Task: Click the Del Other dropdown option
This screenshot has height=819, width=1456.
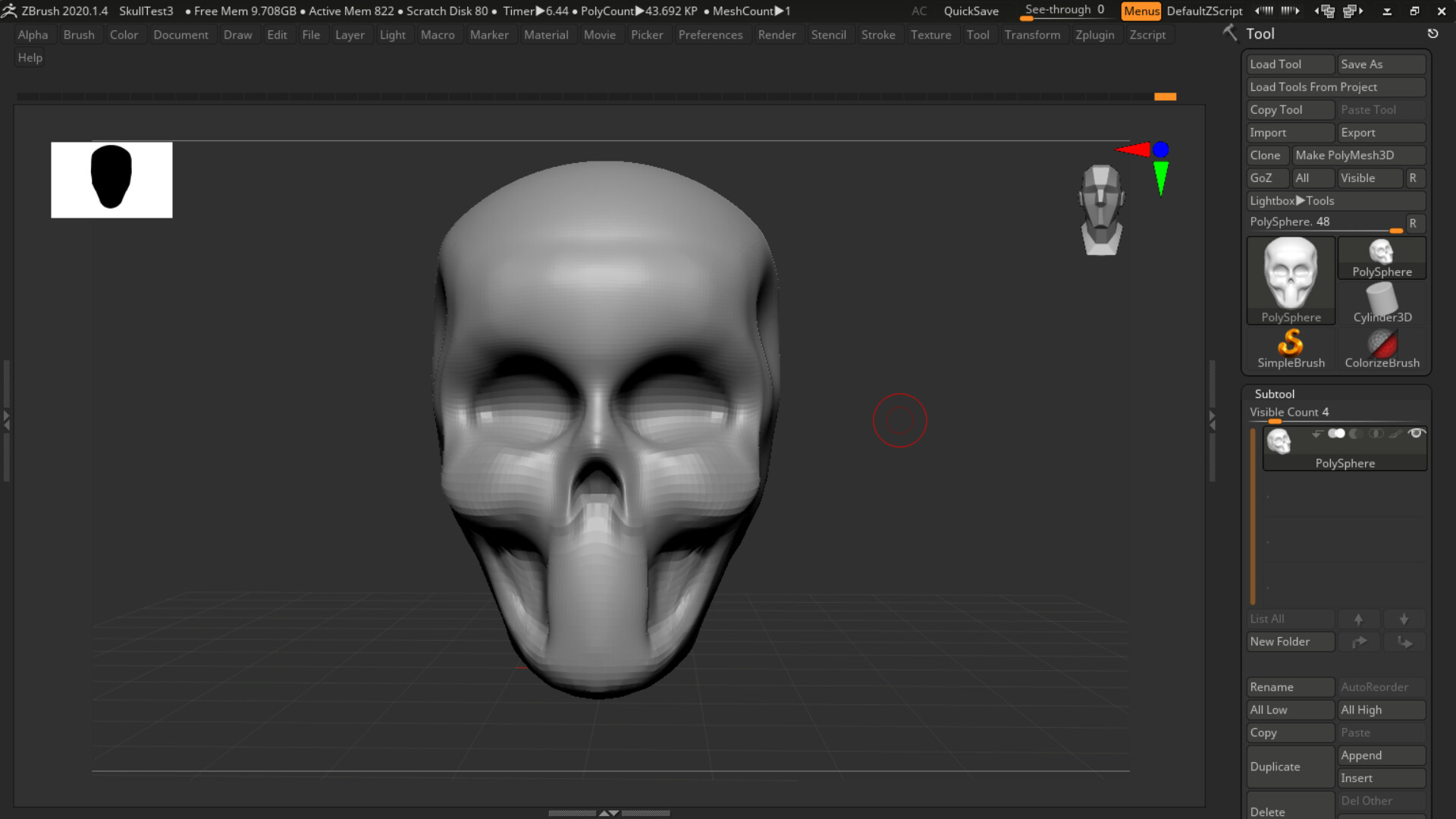Action: tap(1367, 801)
